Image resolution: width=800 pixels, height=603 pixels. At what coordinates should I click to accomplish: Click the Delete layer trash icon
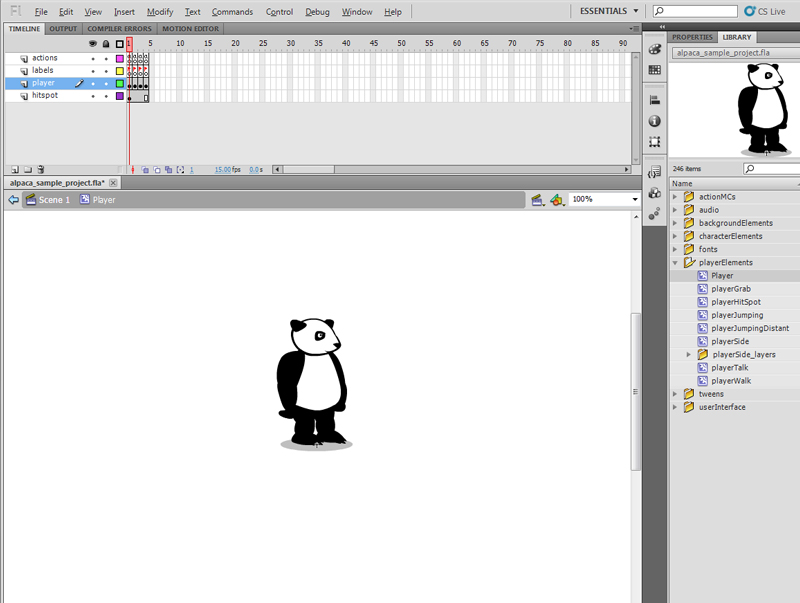point(42,170)
